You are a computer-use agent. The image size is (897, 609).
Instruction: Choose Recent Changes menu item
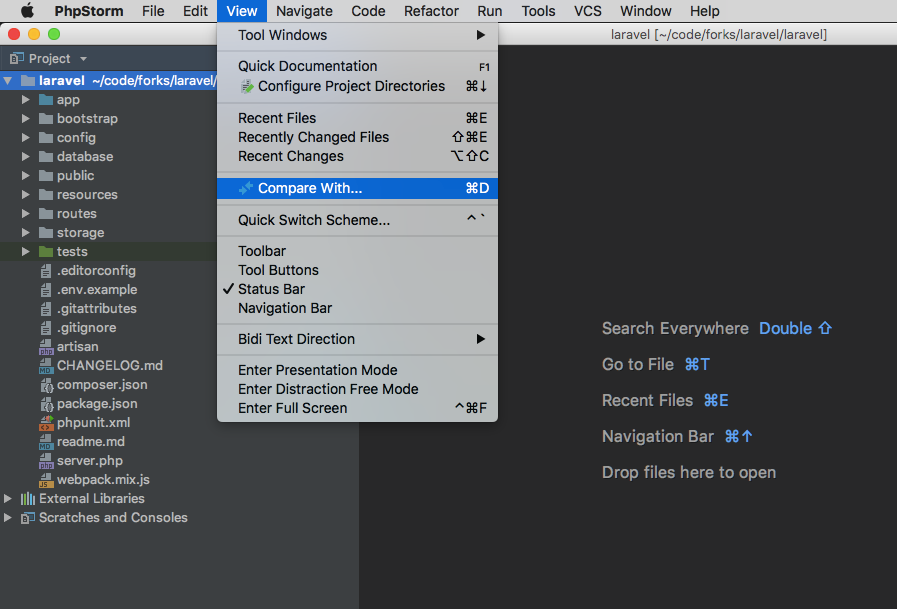[x=357, y=156]
